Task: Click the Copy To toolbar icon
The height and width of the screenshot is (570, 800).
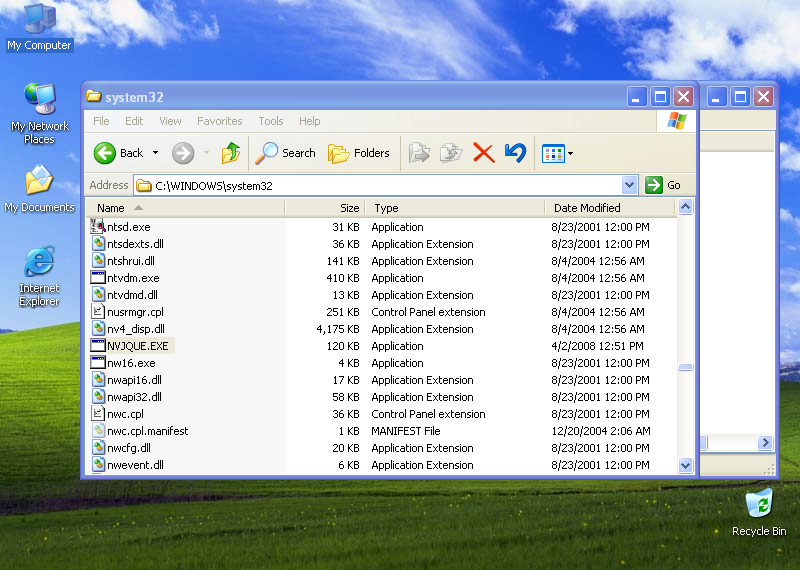Action: 451,153
